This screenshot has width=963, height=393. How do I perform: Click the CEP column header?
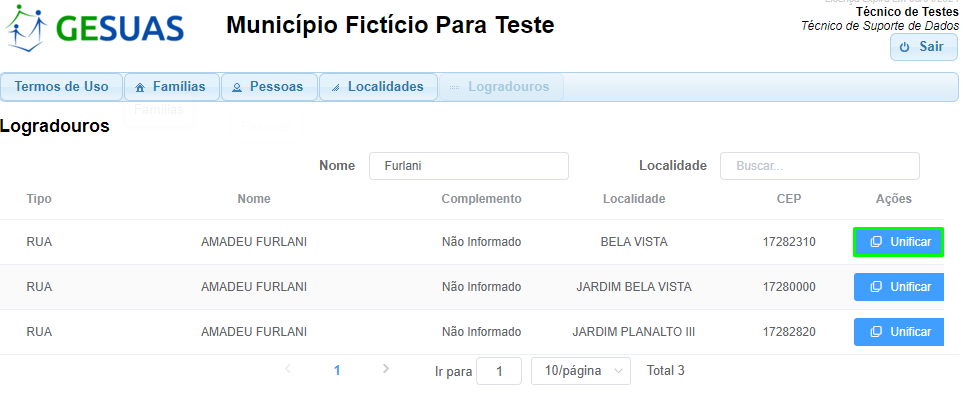click(x=789, y=199)
